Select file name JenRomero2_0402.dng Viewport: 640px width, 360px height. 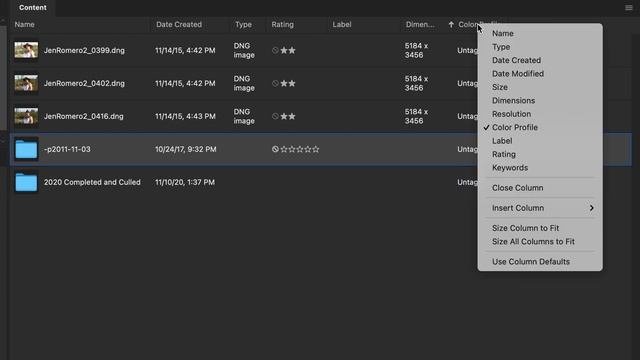(84, 83)
